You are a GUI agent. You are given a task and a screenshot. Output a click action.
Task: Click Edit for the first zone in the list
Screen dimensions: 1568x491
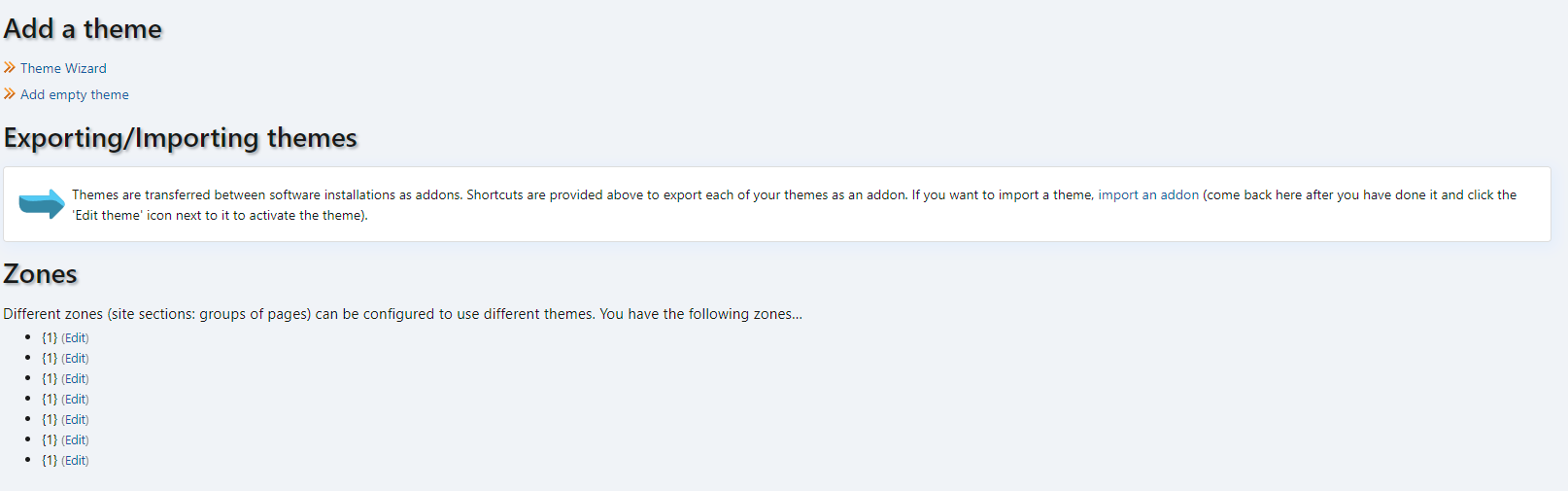(75, 338)
